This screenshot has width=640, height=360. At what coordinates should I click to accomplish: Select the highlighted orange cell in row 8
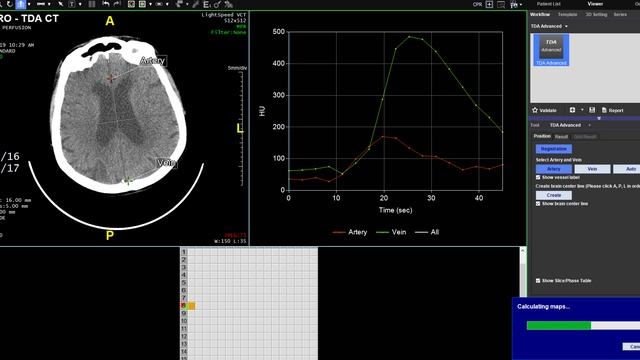click(191, 306)
